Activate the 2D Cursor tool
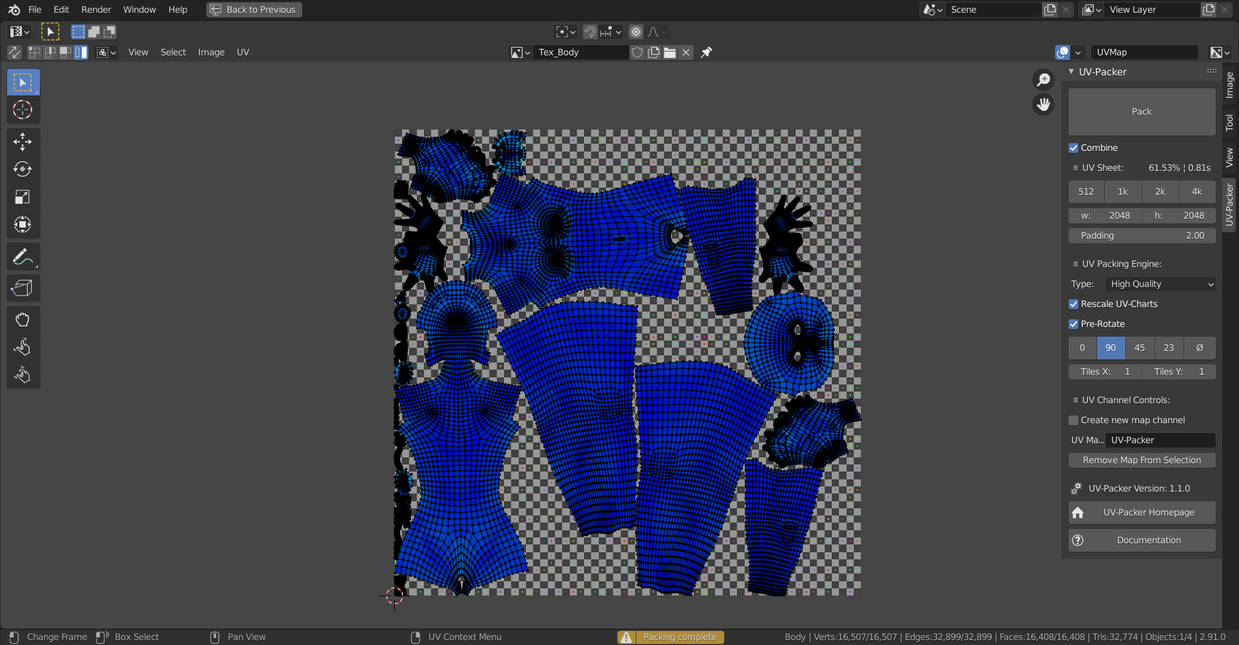Image resolution: width=1239 pixels, height=645 pixels. tap(22, 110)
